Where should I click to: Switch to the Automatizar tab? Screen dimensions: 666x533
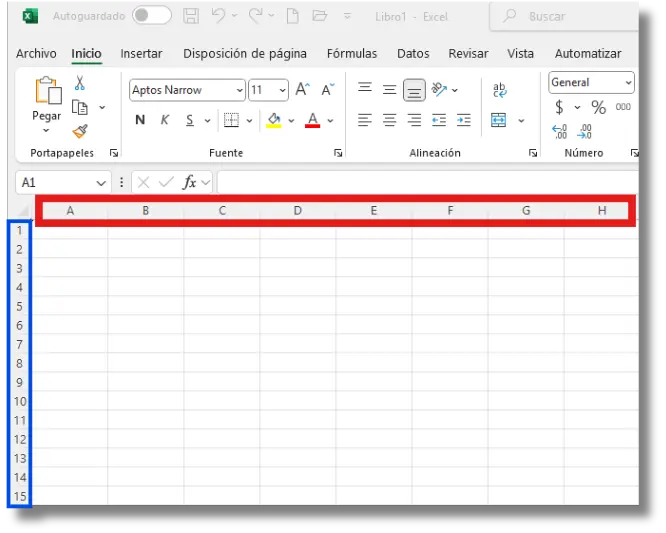(x=588, y=54)
